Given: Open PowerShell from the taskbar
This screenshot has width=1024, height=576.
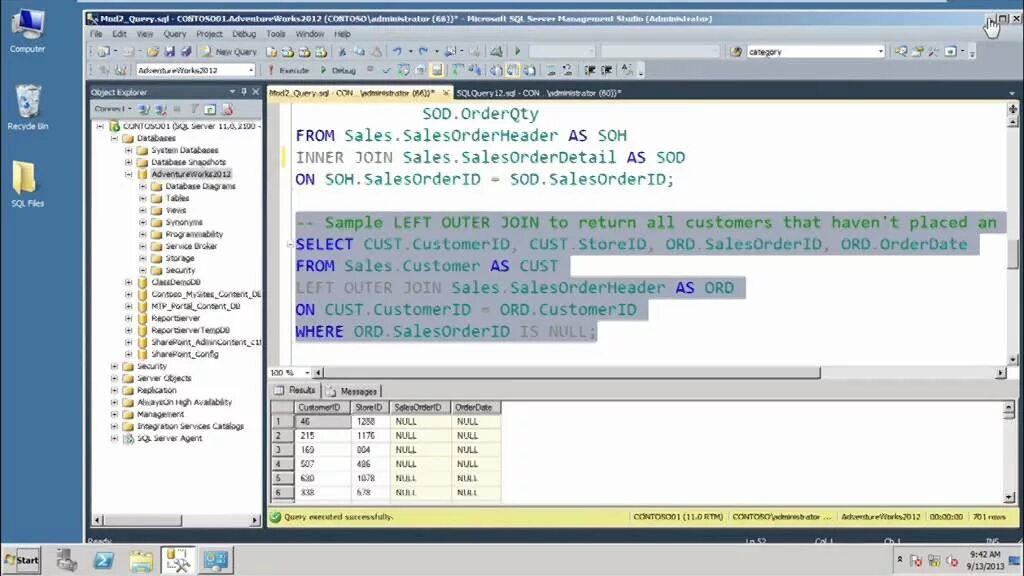Looking at the screenshot, I should coord(103,560).
